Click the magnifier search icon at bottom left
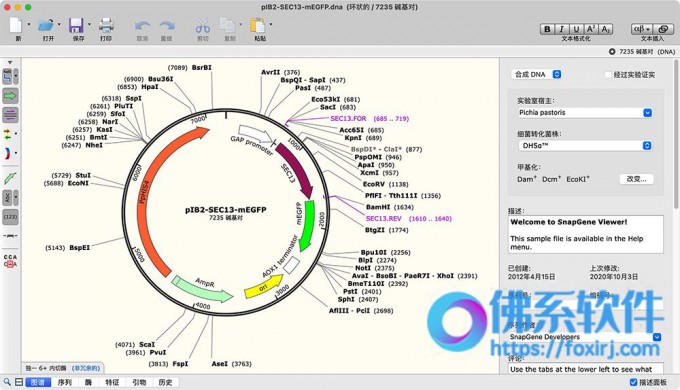The image size is (680, 390). click(x=7, y=382)
